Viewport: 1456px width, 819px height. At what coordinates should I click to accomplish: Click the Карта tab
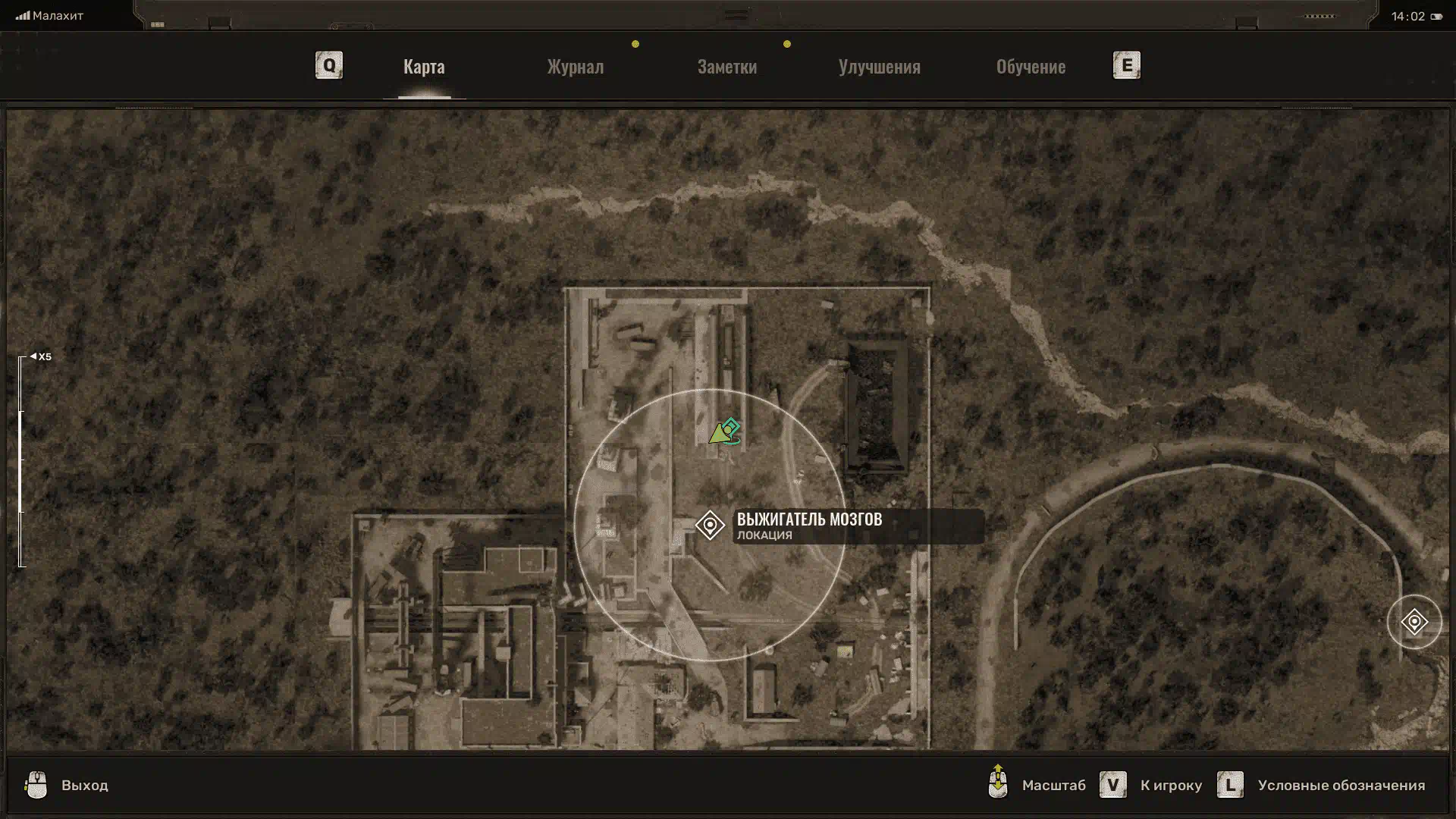tap(424, 67)
